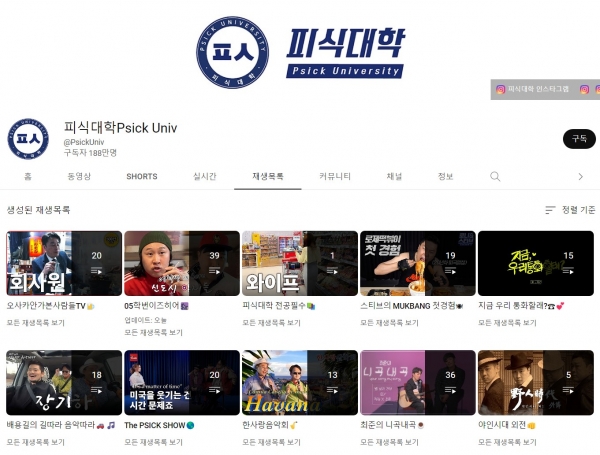View full playlist under 최준의 니곡내곡
The width and height of the screenshot is (600, 455).
pyautogui.click(x=389, y=442)
